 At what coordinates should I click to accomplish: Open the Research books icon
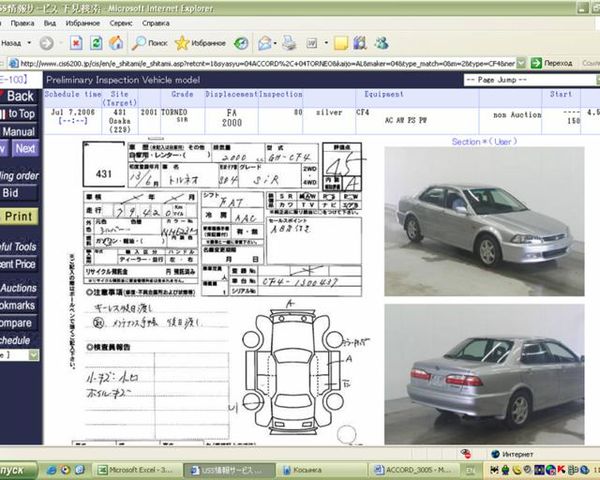360,43
